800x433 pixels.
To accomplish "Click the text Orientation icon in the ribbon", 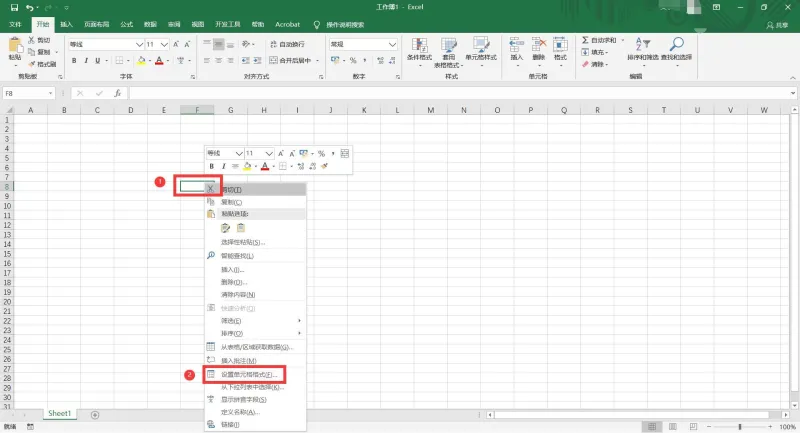I will point(246,44).
